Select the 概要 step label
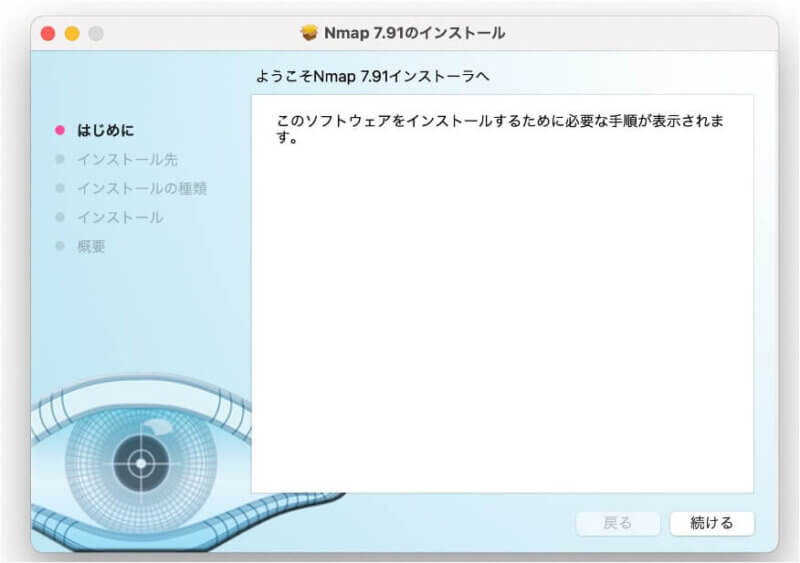 (91, 246)
